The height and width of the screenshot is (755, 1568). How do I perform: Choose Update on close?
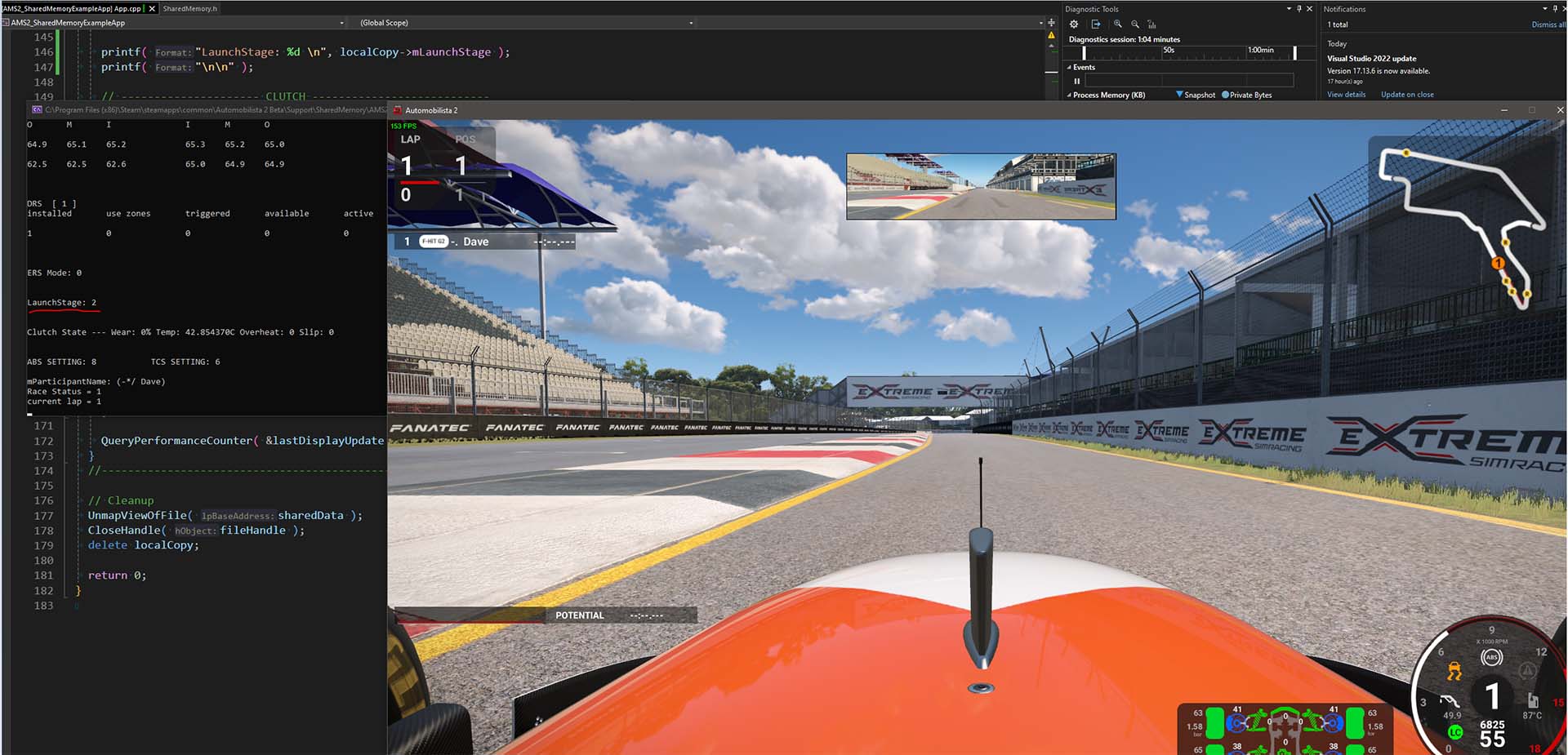pyautogui.click(x=1407, y=95)
